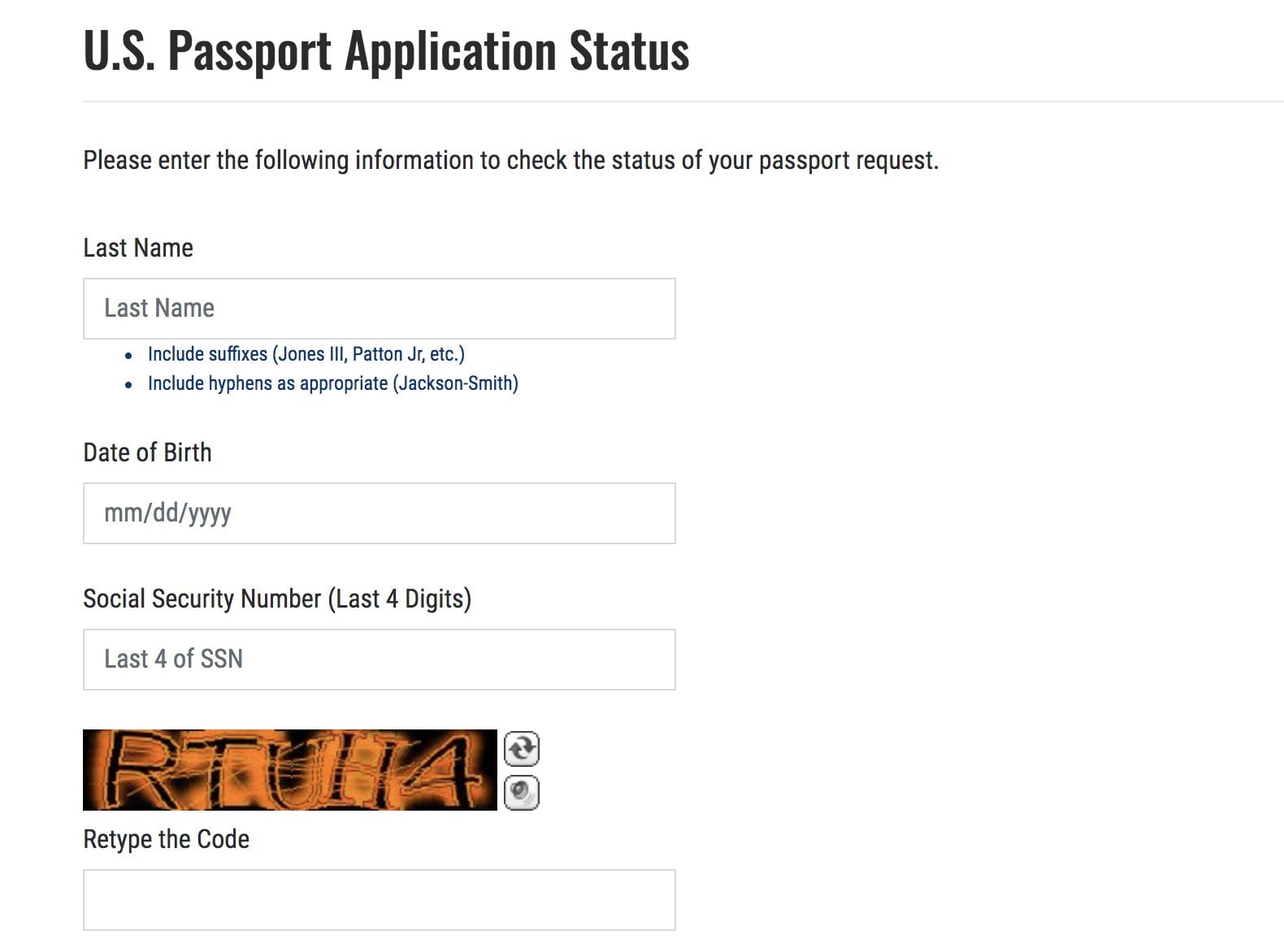Click the Last Name placeholder text
The height and width of the screenshot is (952, 1284).
point(158,308)
